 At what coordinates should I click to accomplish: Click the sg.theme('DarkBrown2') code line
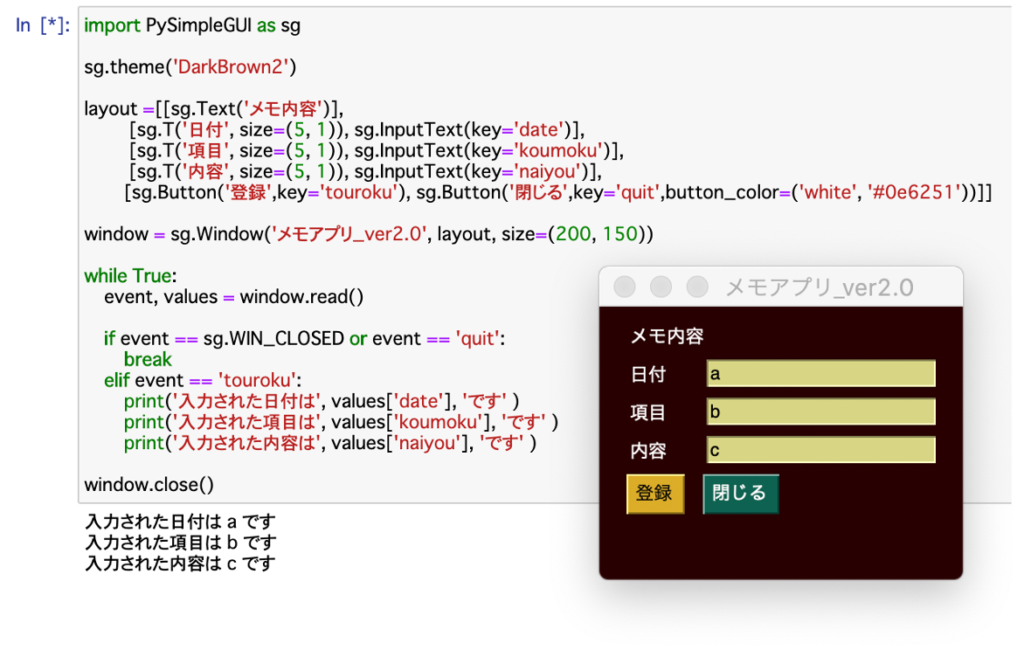point(190,67)
